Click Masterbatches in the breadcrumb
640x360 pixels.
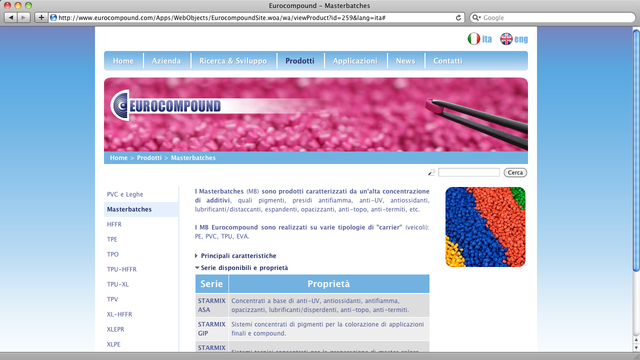click(x=193, y=158)
